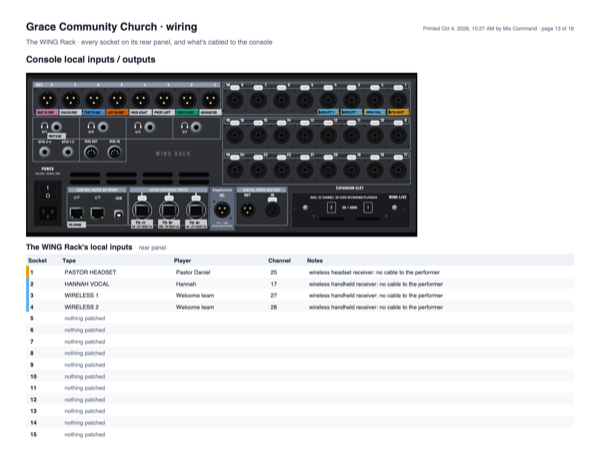Click the orange tape label under output 5
The height and width of the screenshot is (463, 600).
[117, 112]
